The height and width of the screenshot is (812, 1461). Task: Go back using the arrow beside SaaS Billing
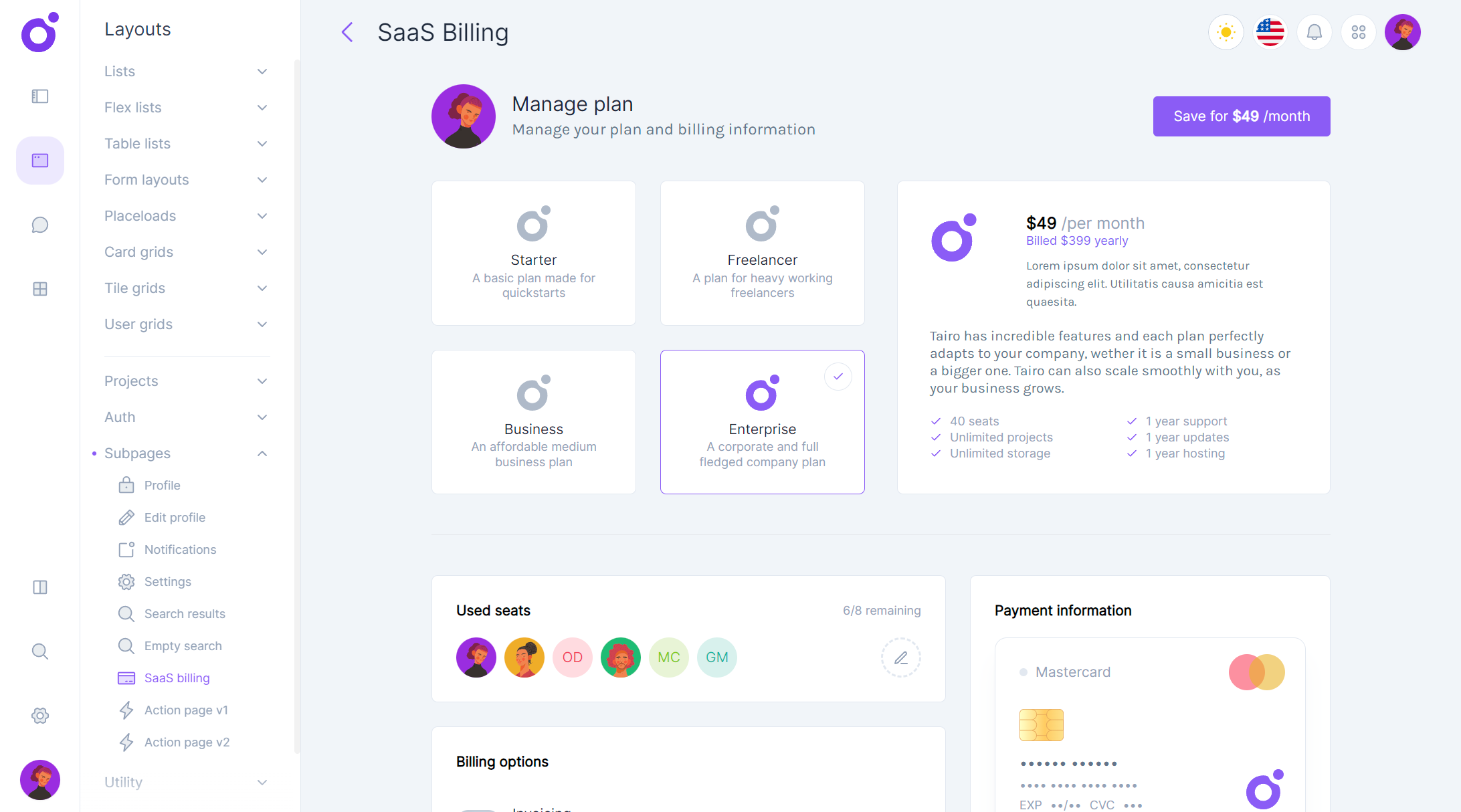point(347,31)
